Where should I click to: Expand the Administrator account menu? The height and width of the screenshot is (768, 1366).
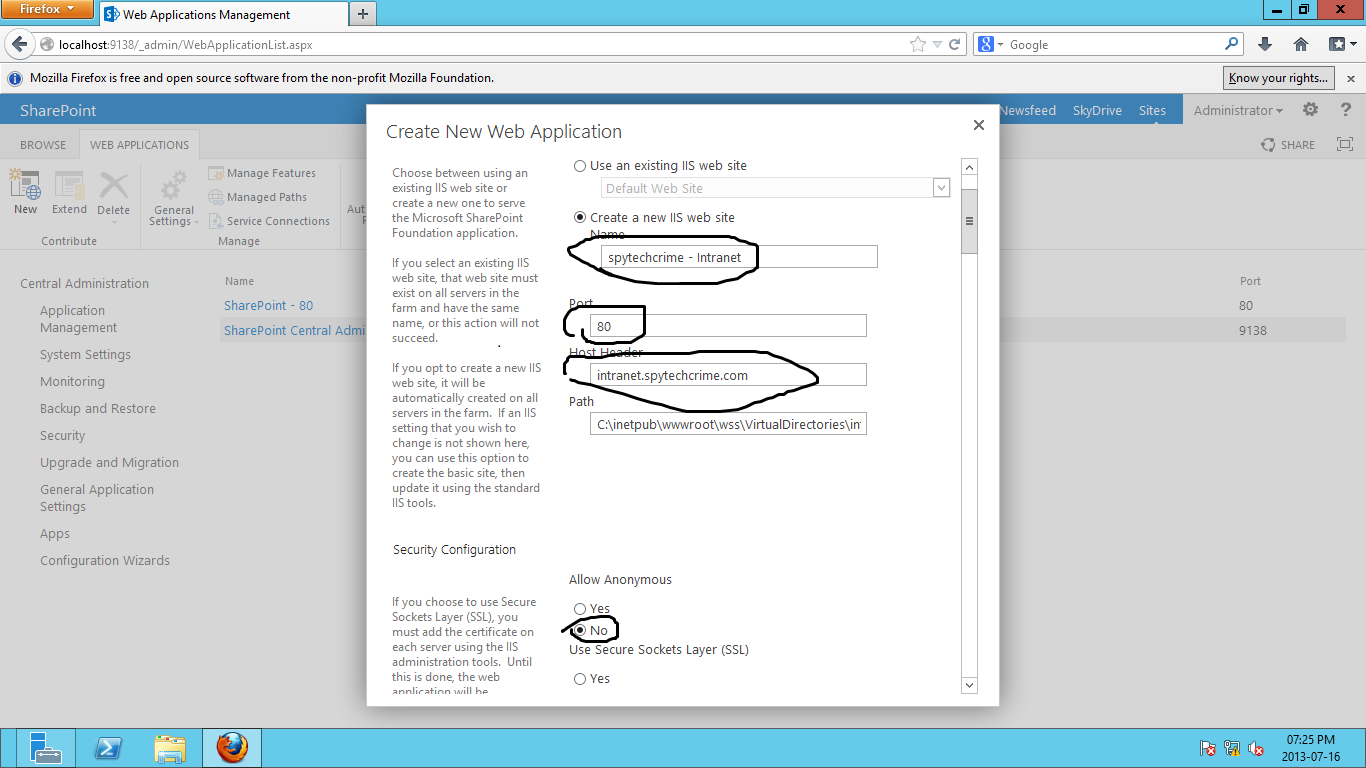pos(1239,110)
